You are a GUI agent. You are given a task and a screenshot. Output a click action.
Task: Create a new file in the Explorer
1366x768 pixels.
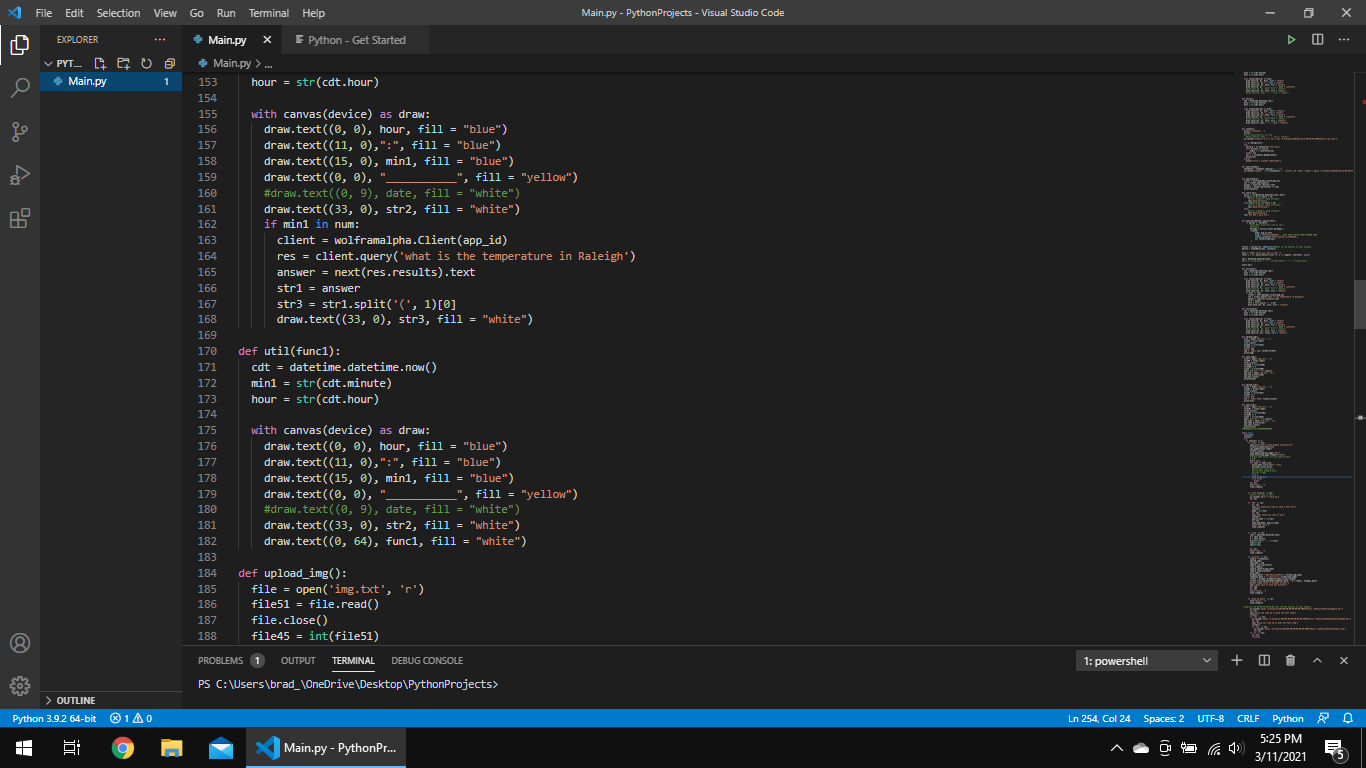point(99,62)
